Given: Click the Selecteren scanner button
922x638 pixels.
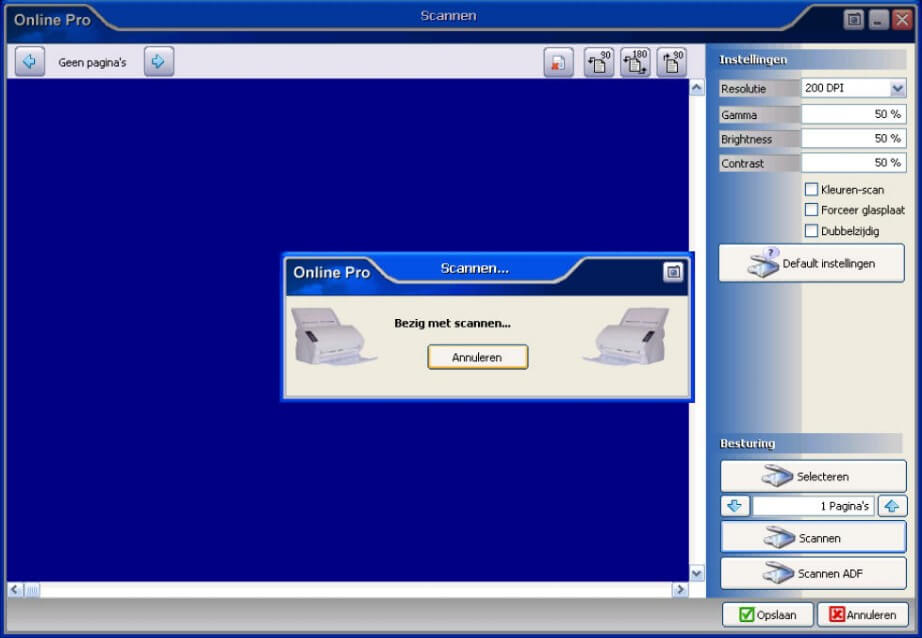Looking at the screenshot, I should (813, 476).
